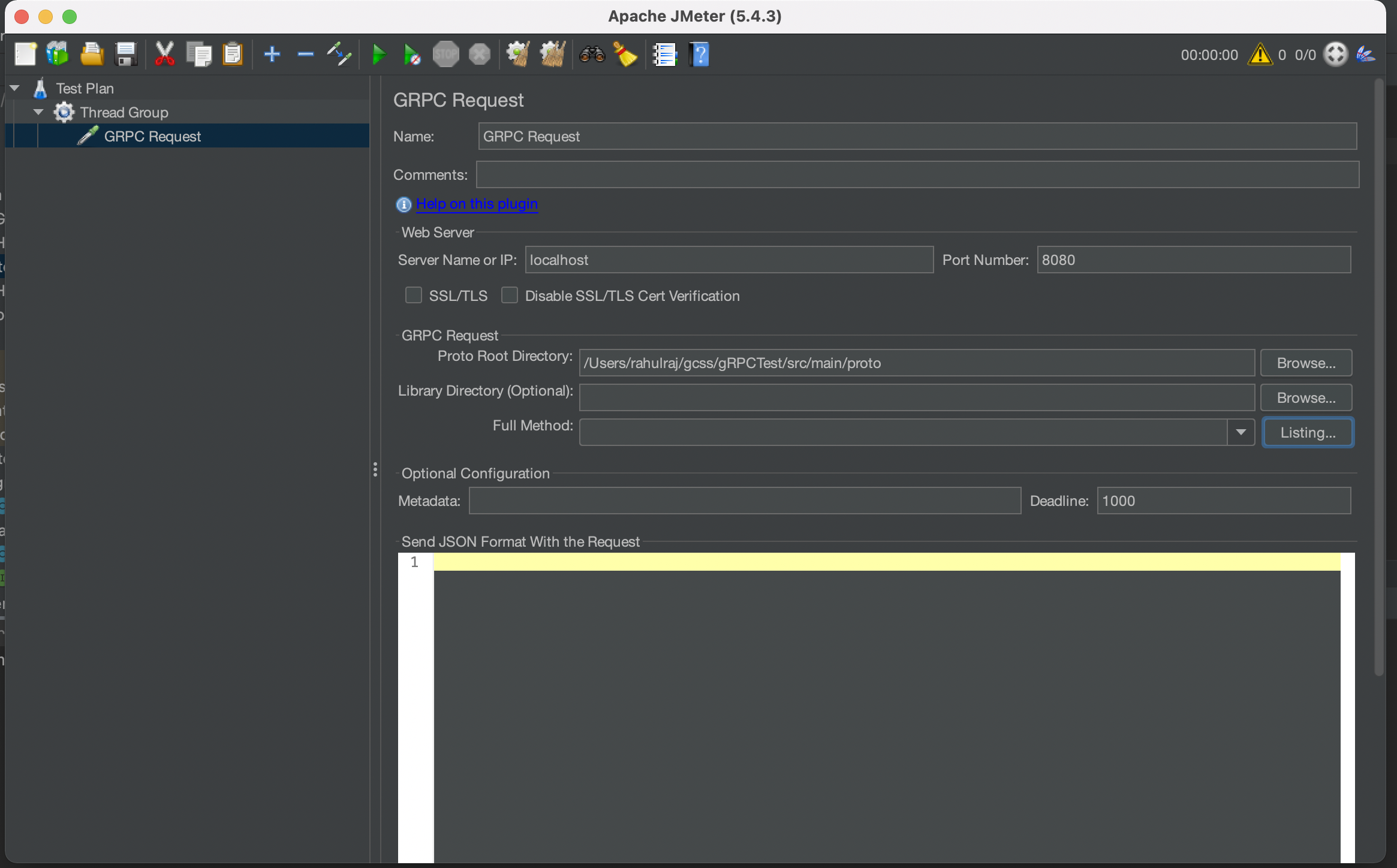This screenshot has width=1397, height=868.
Task: Cut the selected element
Action: [164, 54]
